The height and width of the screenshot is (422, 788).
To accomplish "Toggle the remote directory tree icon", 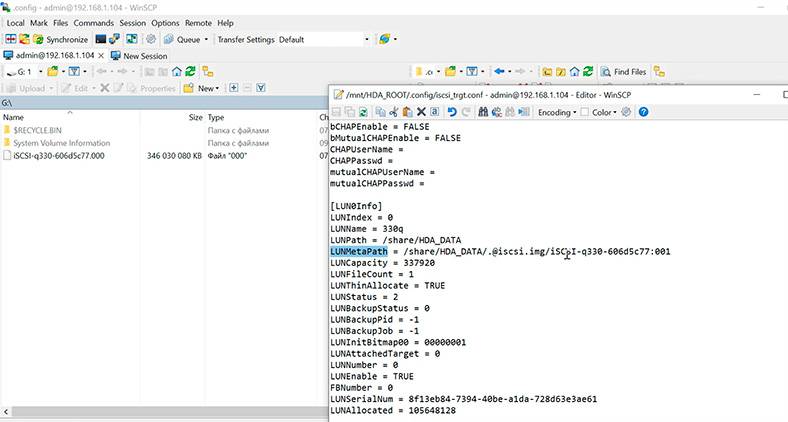I will pos(659,71).
